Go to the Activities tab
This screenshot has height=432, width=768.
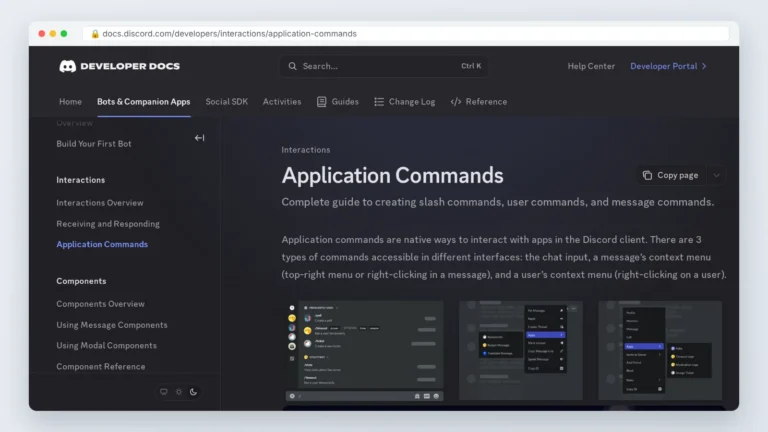[x=282, y=102]
